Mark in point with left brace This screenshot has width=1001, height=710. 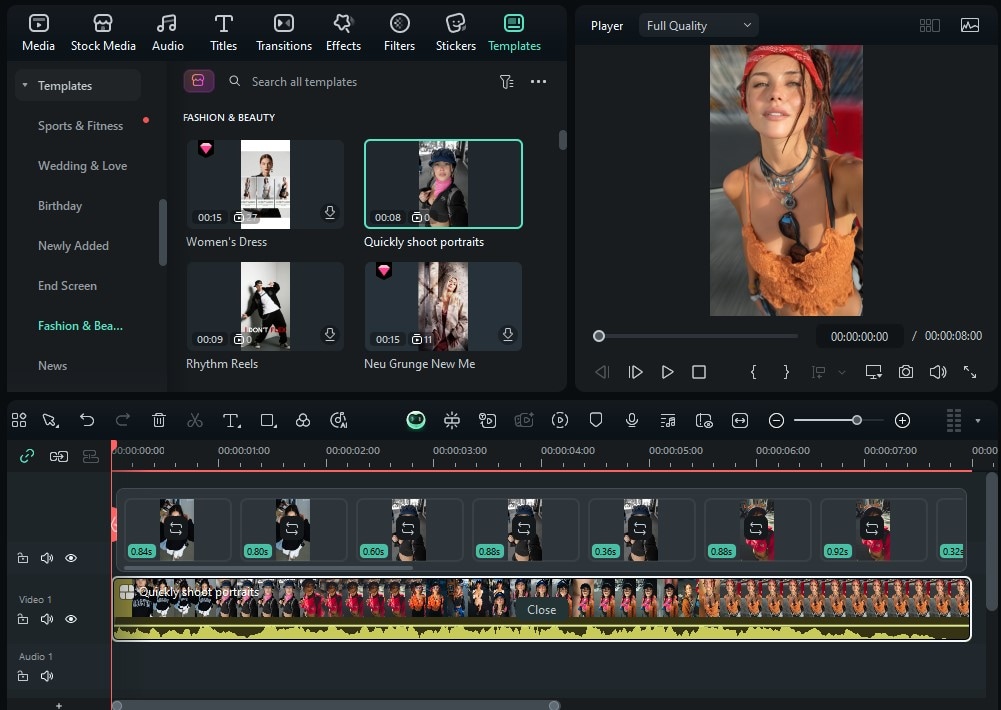(x=753, y=372)
